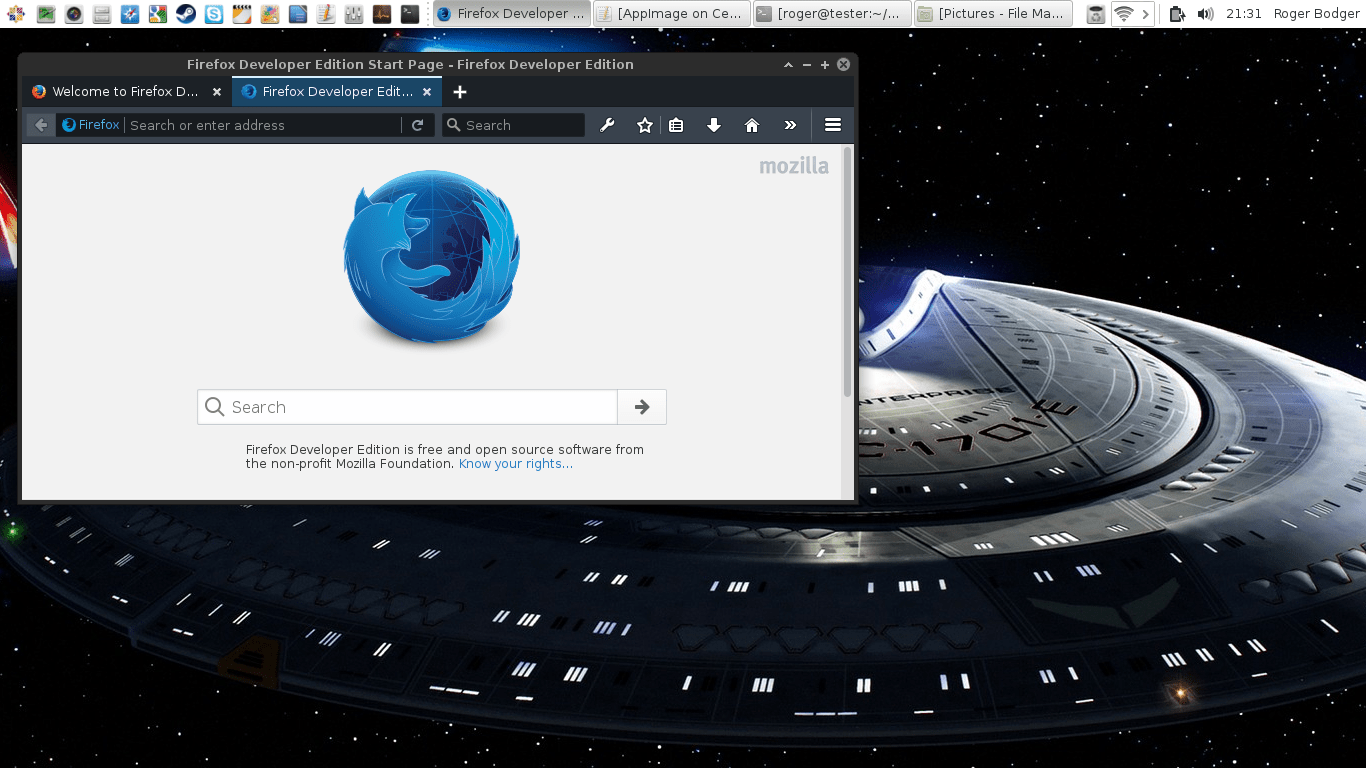Viewport: 1366px width, 768px height.
Task: Launch the blue compass browser icon
Action: coord(129,14)
